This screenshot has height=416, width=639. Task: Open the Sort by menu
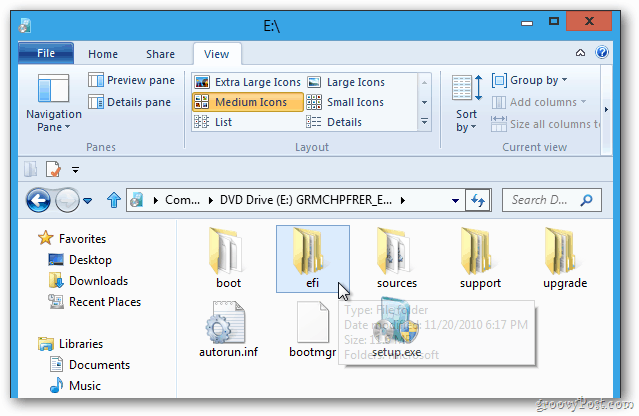point(467,103)
